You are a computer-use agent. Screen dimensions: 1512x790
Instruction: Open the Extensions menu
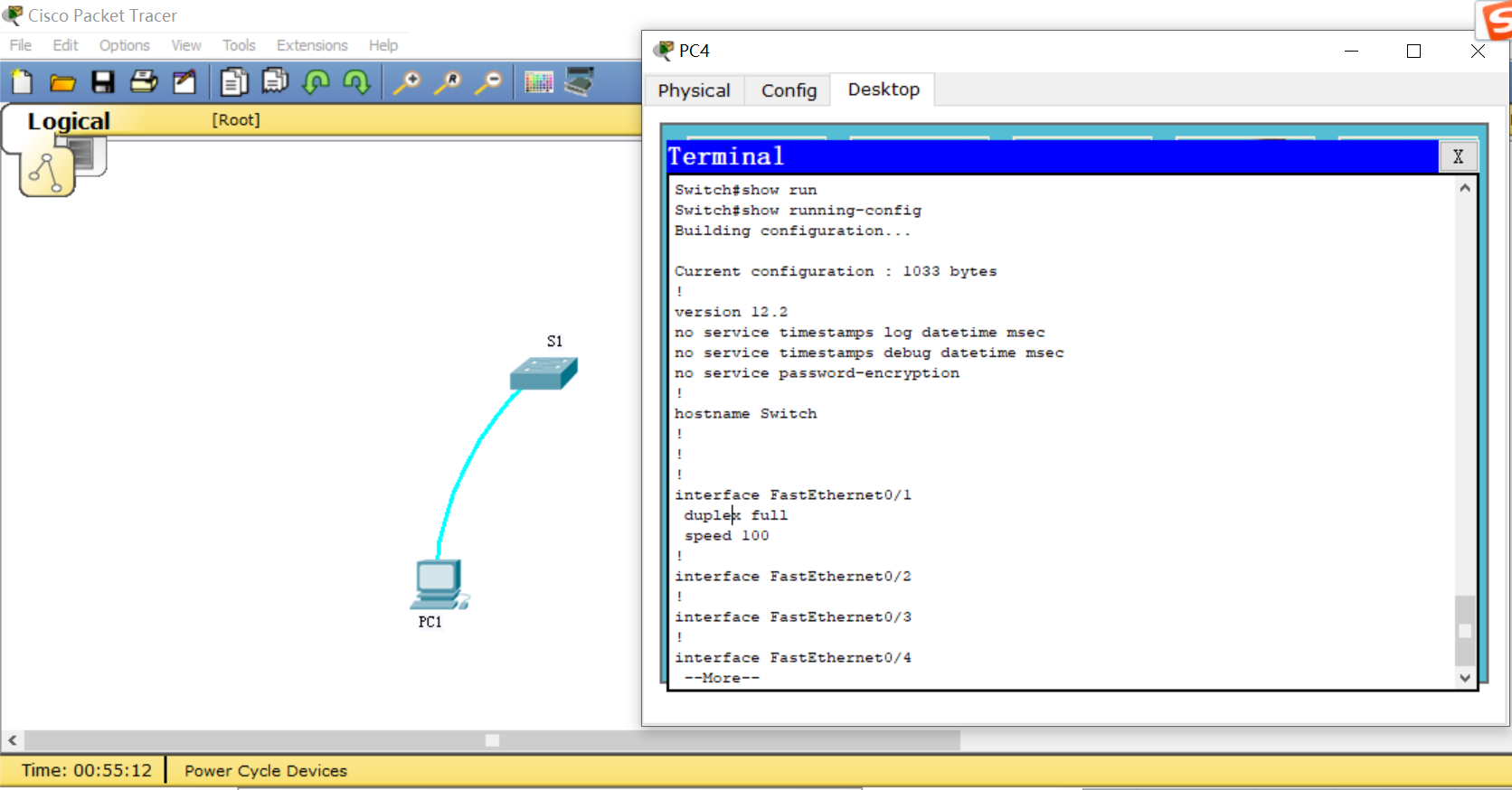[x=312, y=45]
